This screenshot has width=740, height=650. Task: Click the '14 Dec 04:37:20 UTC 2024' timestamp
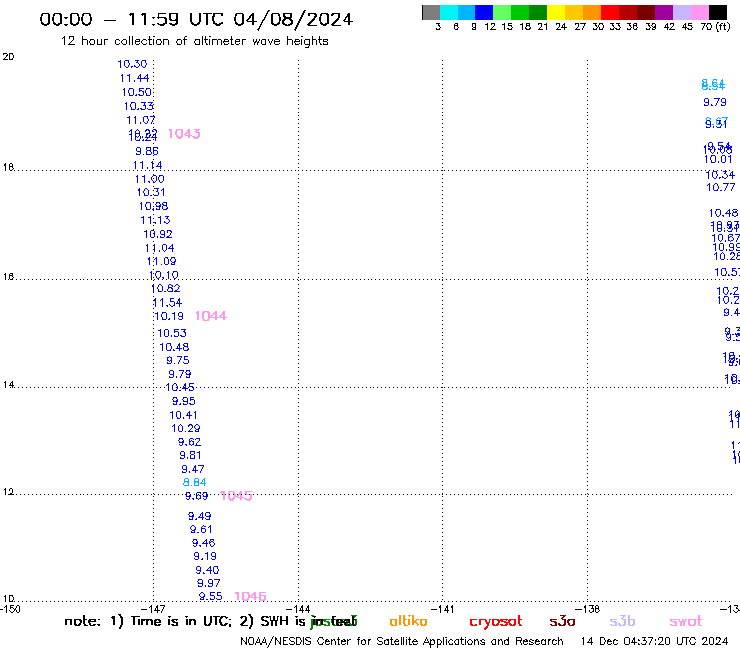tap(654, 642)
